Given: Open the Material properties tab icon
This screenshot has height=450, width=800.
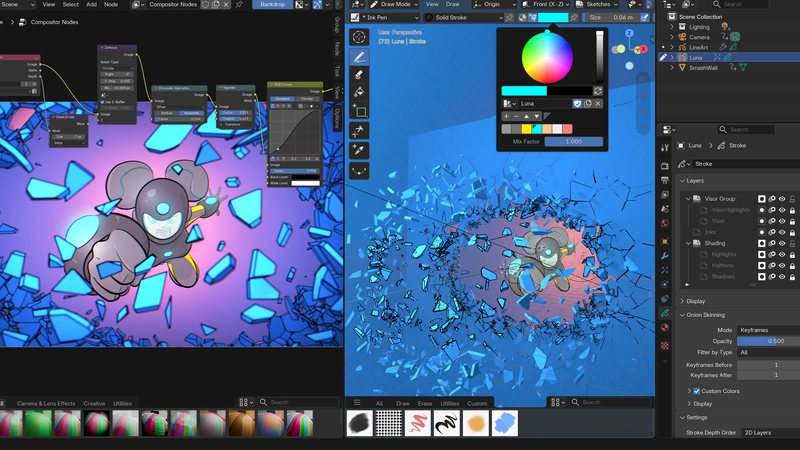Looking at the screenshot, I should click(664, 328).
